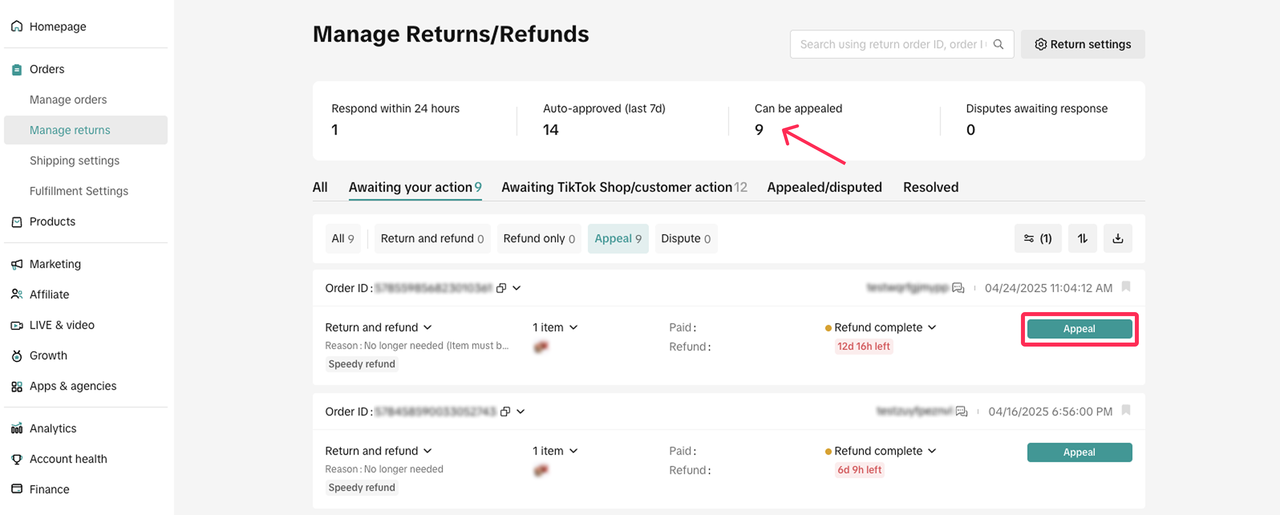Image resolution: width=1280 pixels, height=515 pixels.
Task: Bookmark the 04/16/2025 return order
Action: [x=1126, y=410]
